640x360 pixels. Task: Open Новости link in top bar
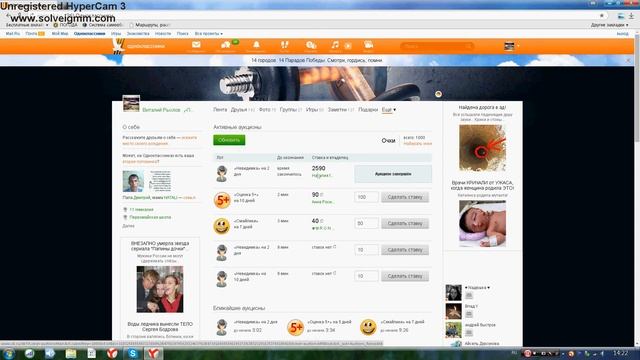163,34
